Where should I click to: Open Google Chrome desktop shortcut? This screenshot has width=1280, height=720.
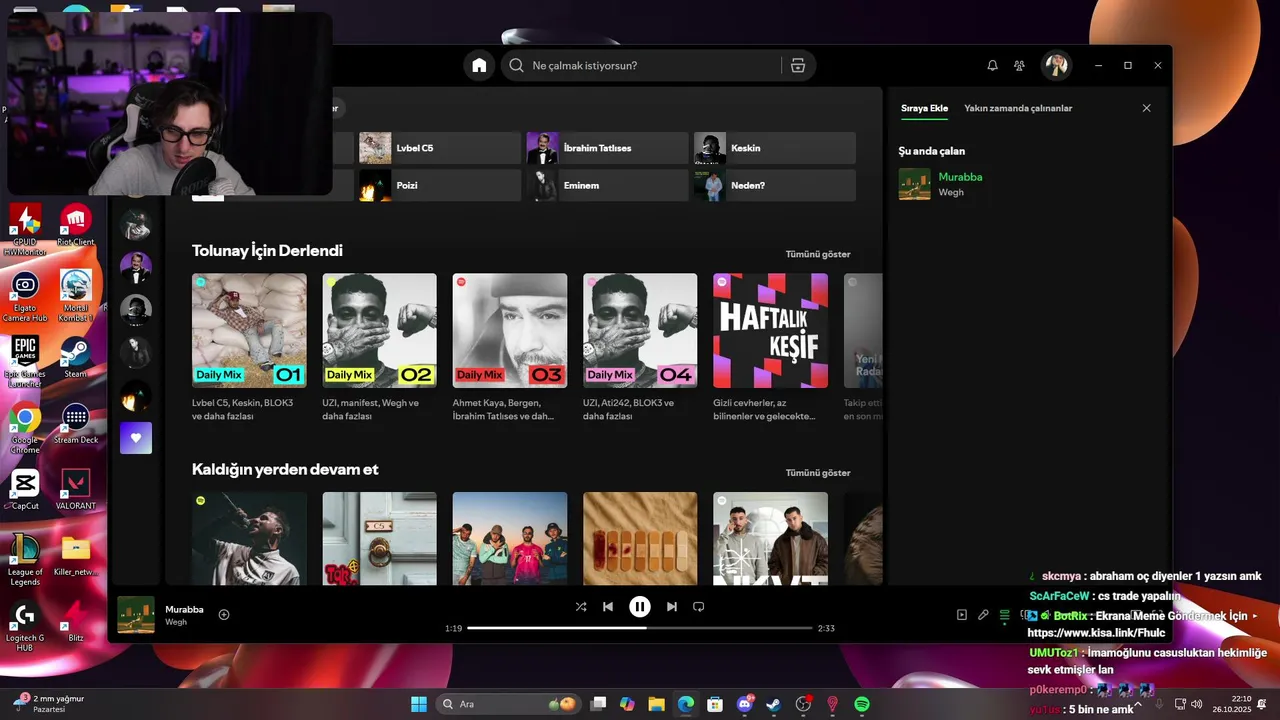[x=25, y=429]
